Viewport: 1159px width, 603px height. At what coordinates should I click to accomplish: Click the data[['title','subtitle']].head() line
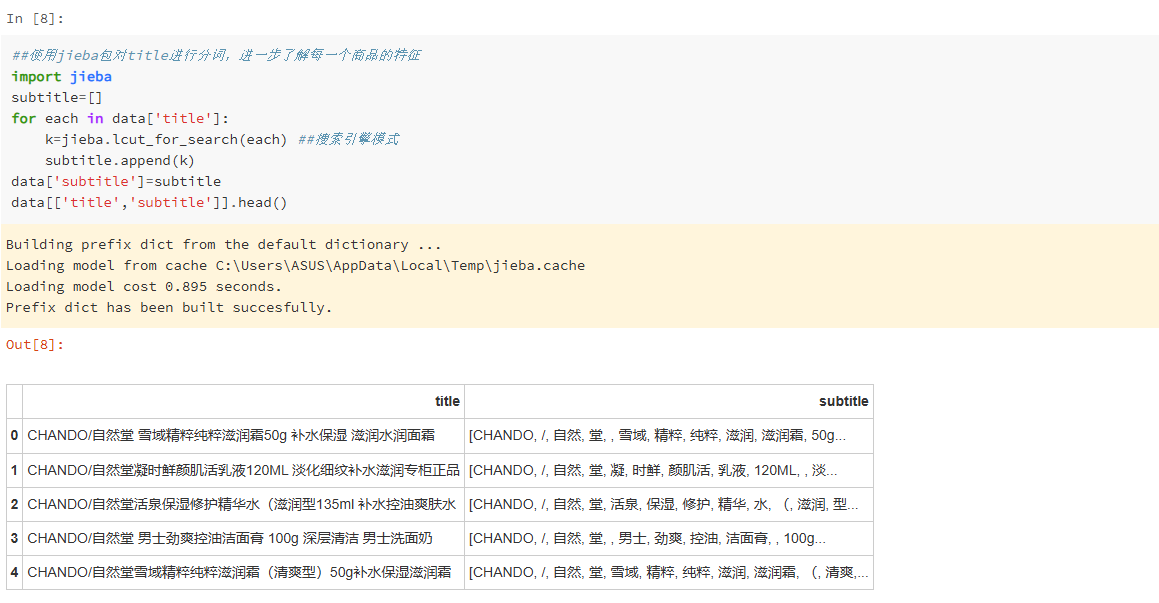[x=149, y=202]
